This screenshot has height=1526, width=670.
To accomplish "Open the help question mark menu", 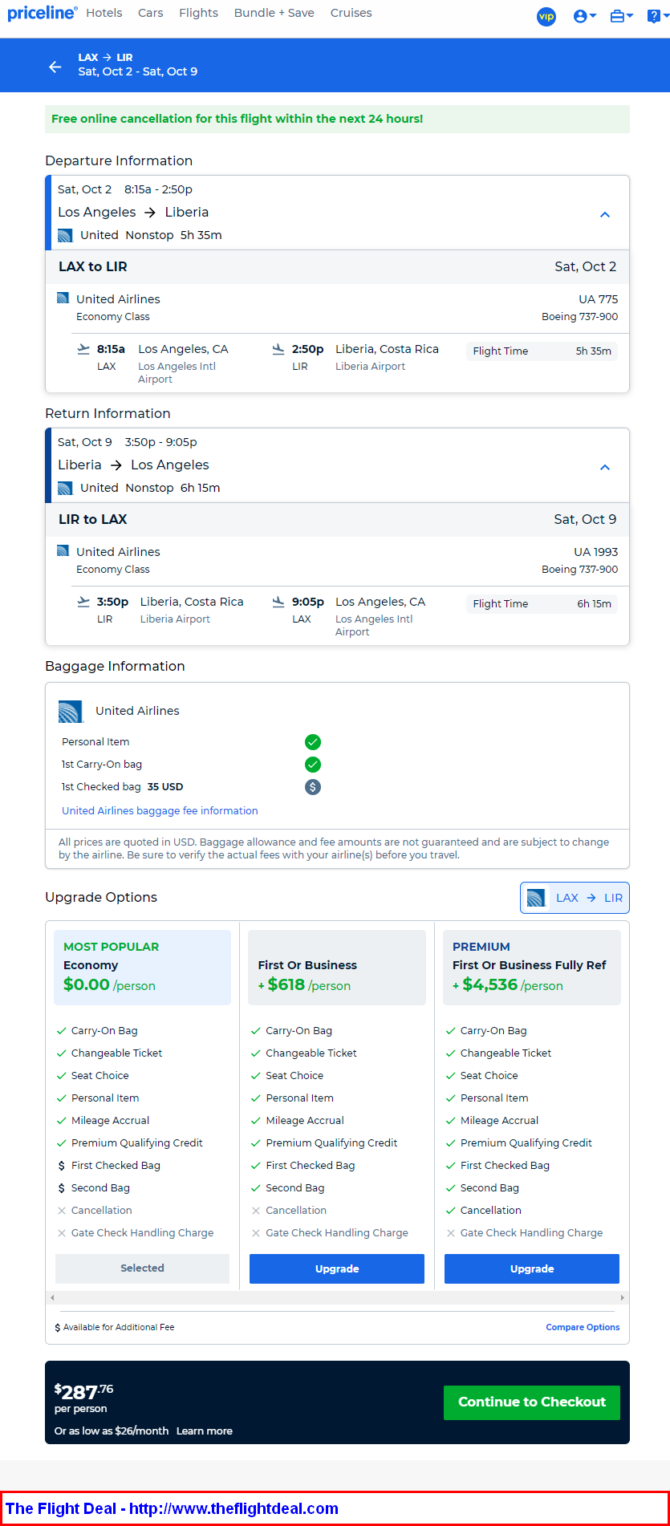I will [x=656, y=16].
